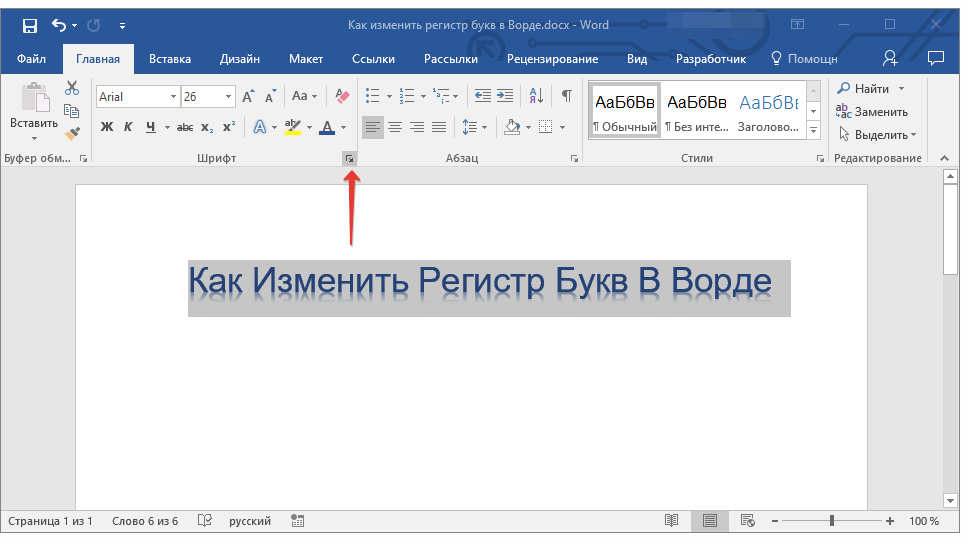
Task: Open the Помощник tell-me box
Action: click(x=805, y=59)
